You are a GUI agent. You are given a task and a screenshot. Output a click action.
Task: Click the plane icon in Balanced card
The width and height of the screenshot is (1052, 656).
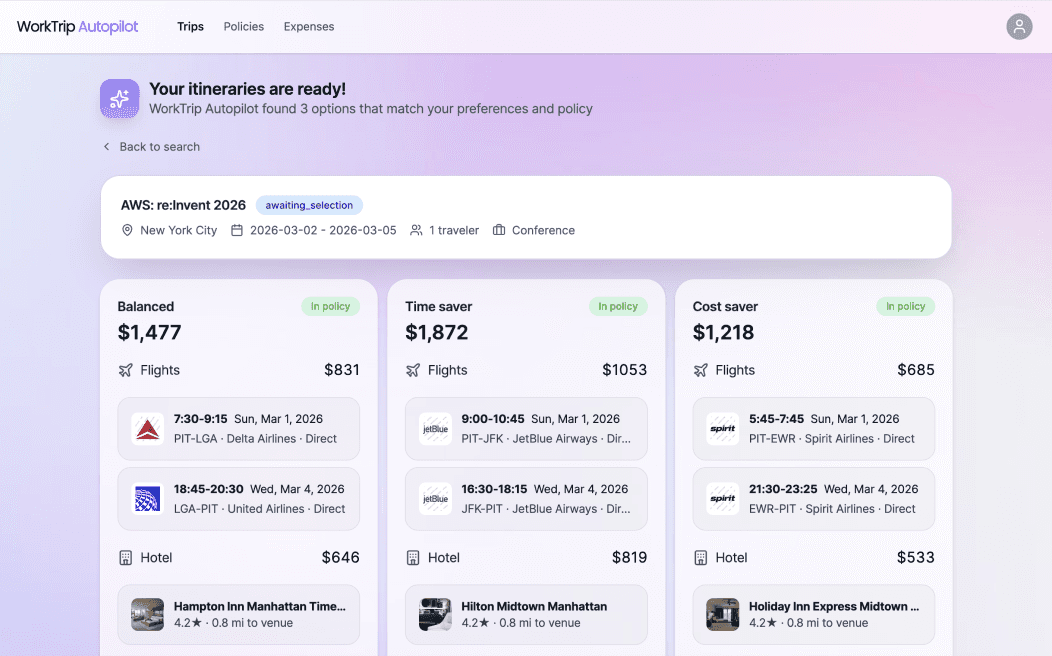tap(125, 370)
